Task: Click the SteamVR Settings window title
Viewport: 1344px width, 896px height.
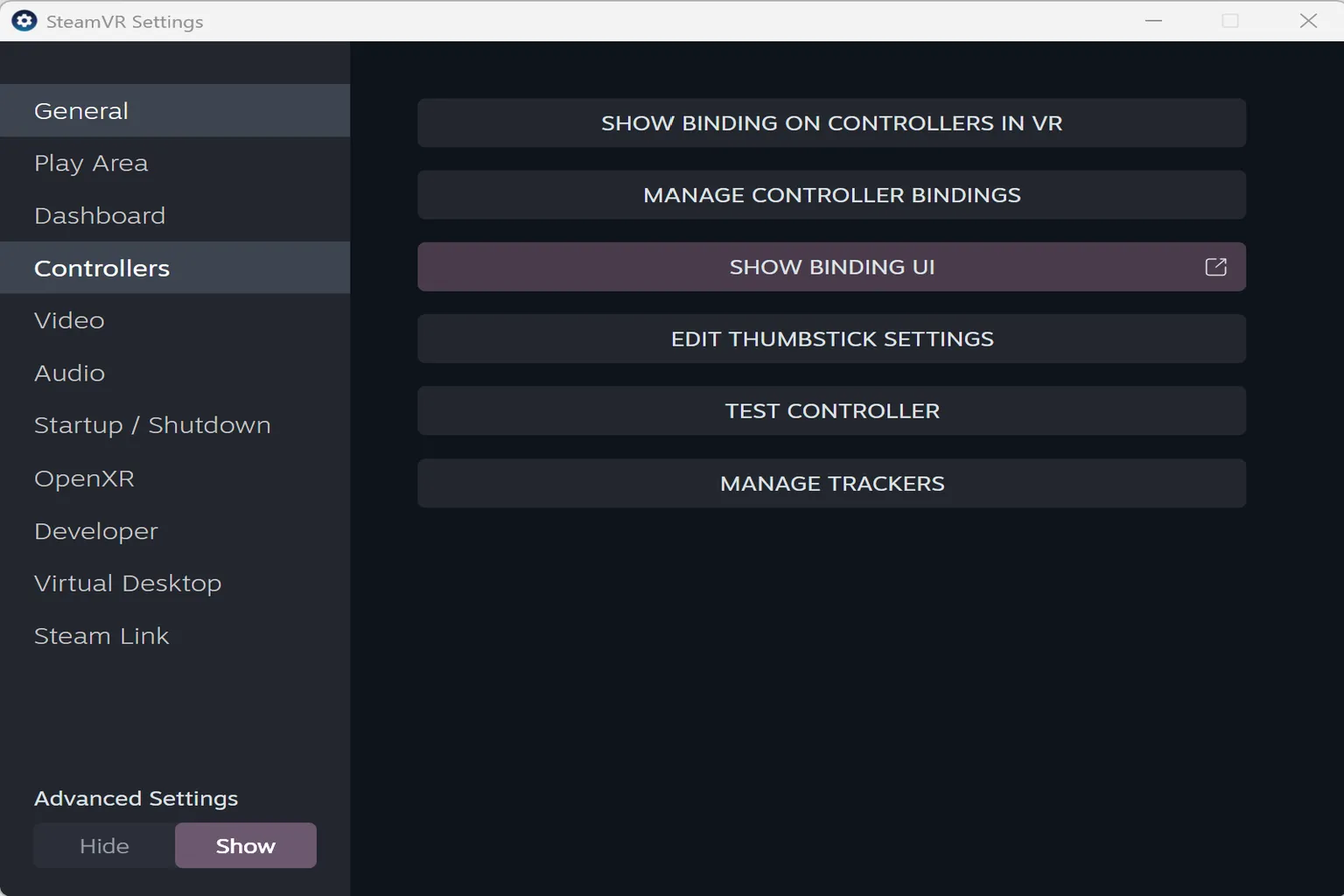Action: tap(124, 22)
